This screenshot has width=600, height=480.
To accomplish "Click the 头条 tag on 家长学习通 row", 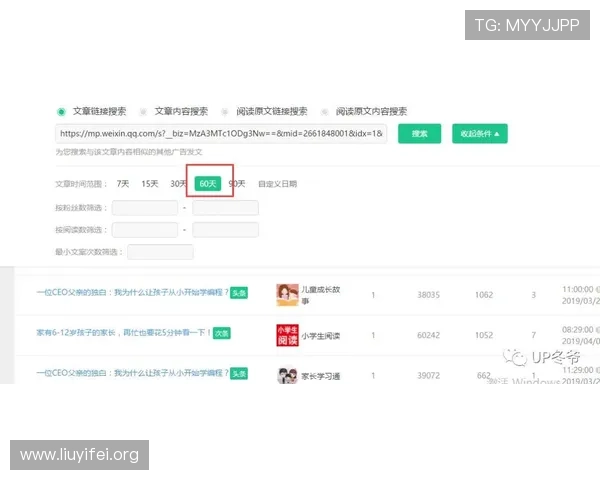I will click(x=239, y=374).
